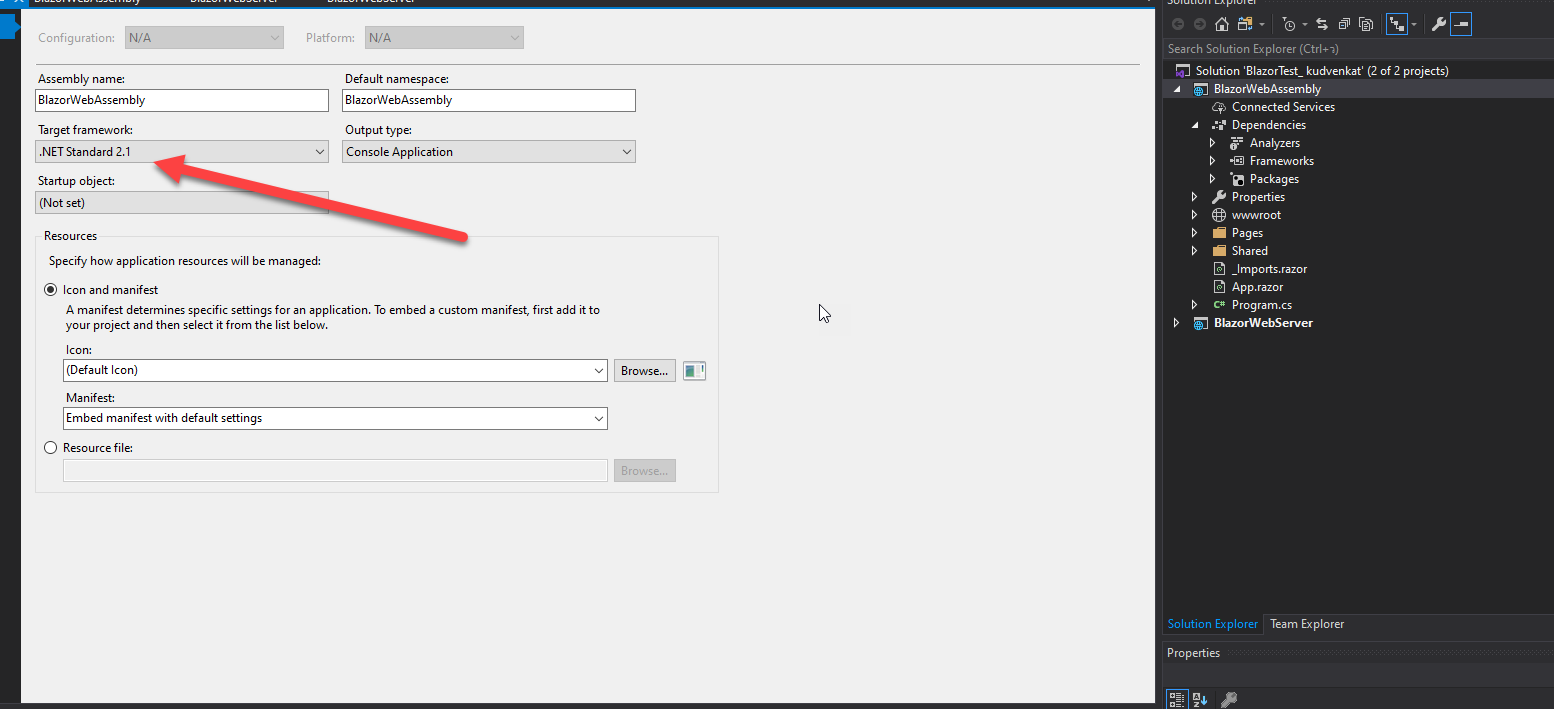This screenshot has width=1554, height=709.
Task: Click the Solution Explorer back navigation arrow
Action: coord(1178,23)
